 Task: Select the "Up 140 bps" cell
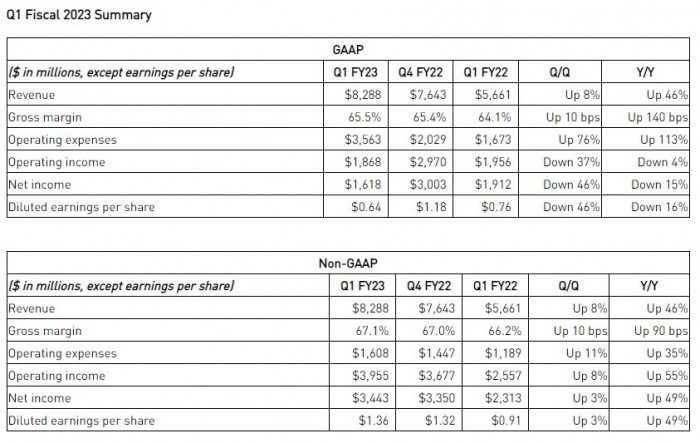coord(657,117)
